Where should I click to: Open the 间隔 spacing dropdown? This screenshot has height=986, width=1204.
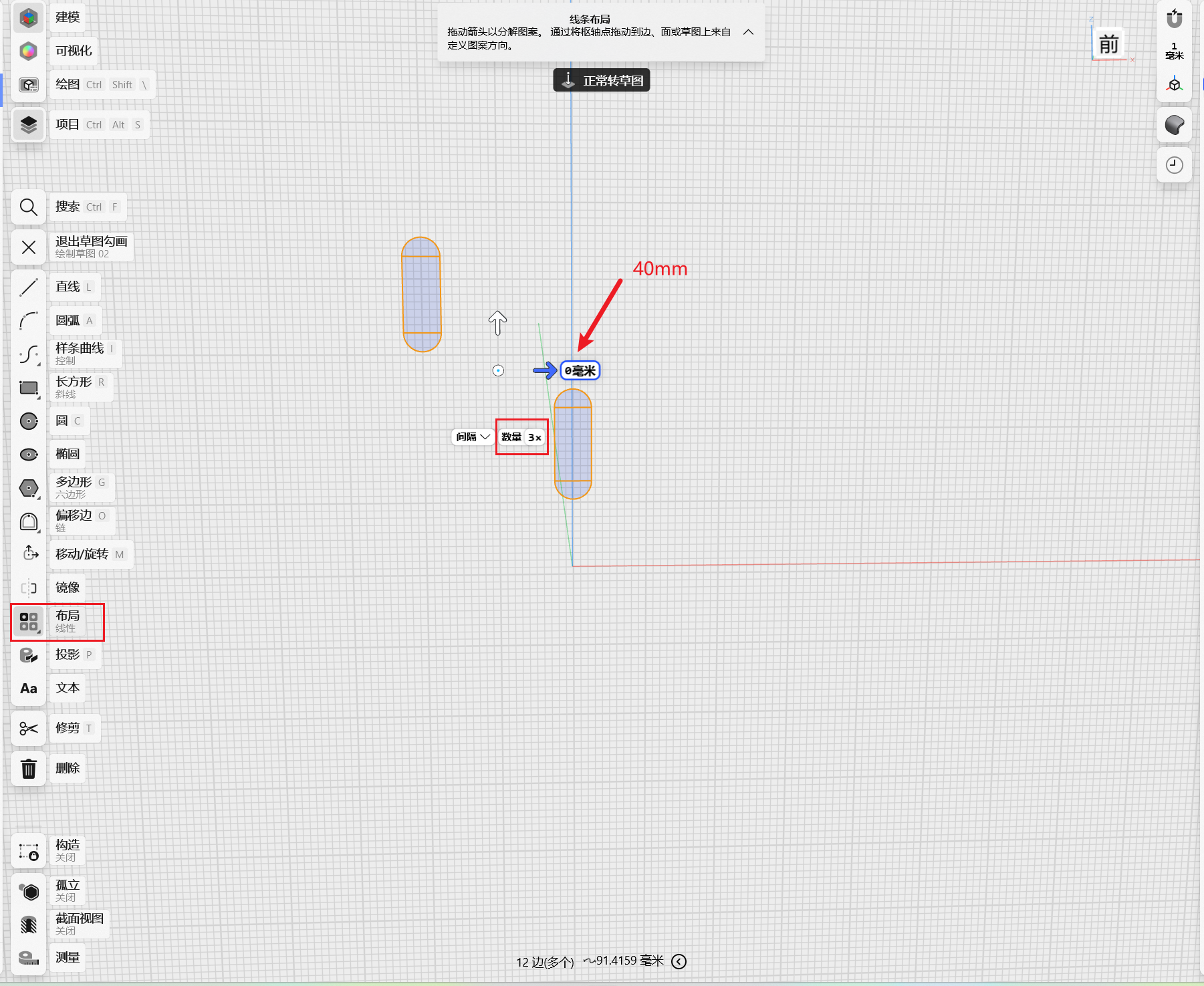point(473,437)
